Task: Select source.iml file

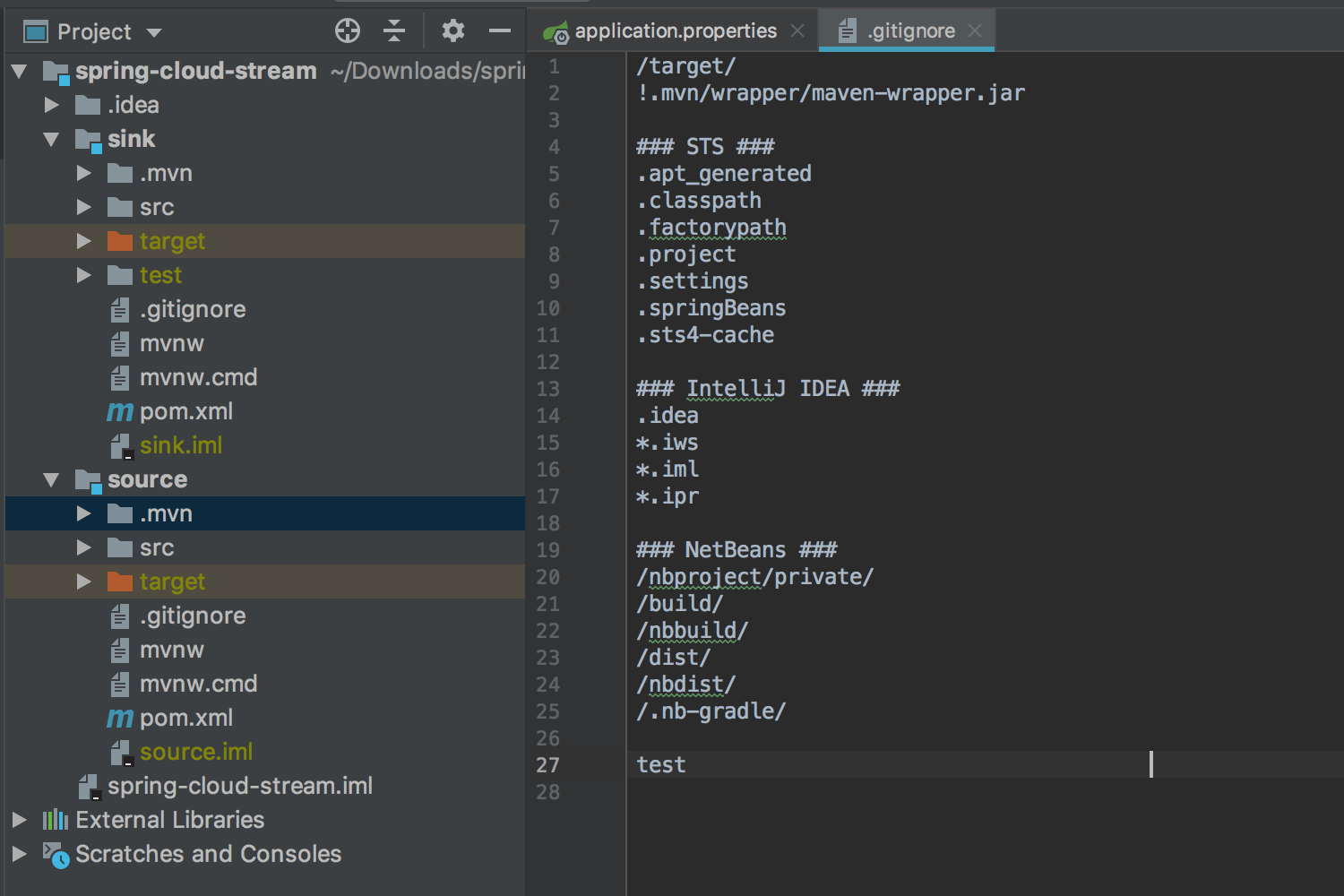Action: (196, 752)
